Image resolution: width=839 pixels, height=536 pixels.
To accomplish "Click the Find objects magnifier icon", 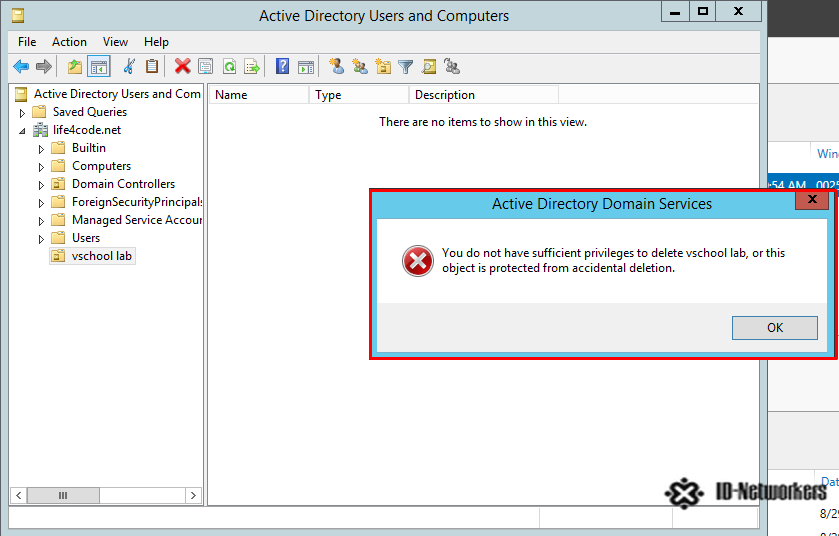I will click(429, 66).
